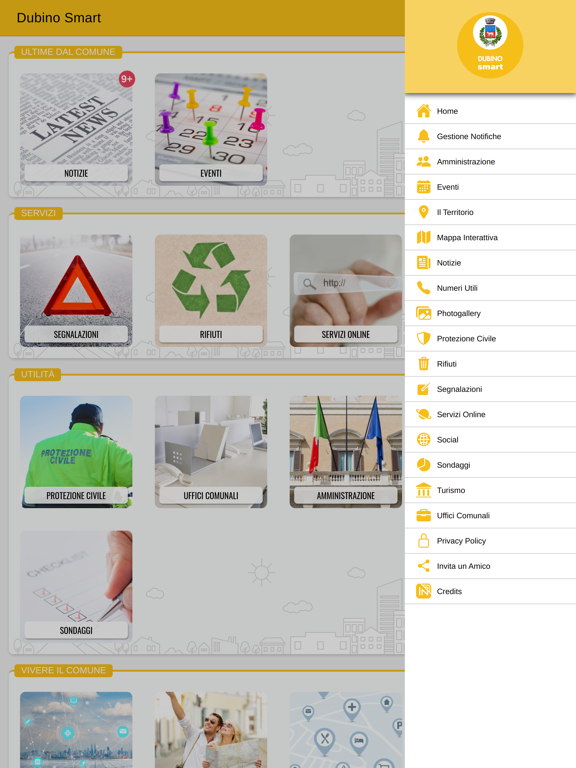Click the briefcase icon for Uffici Comunali

click(423, 515)
